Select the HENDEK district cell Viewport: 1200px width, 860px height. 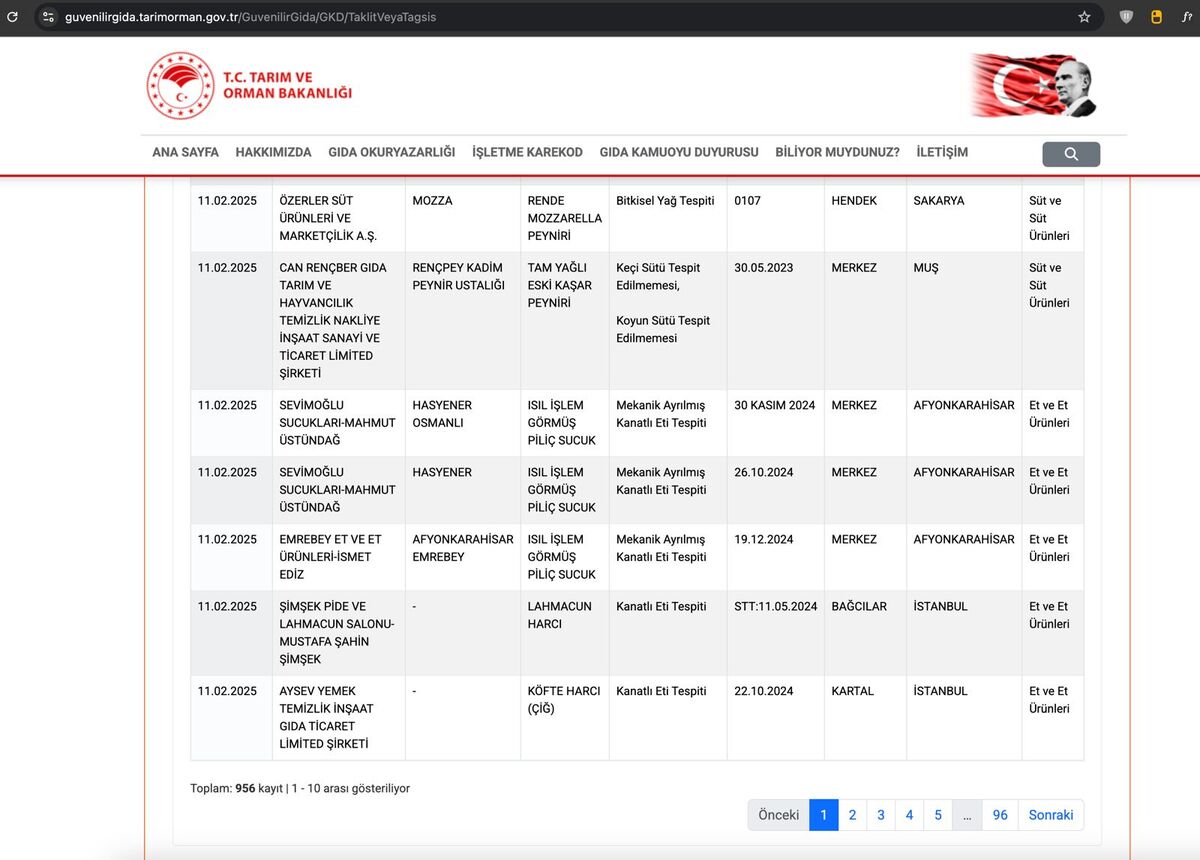tap(865, 219)
